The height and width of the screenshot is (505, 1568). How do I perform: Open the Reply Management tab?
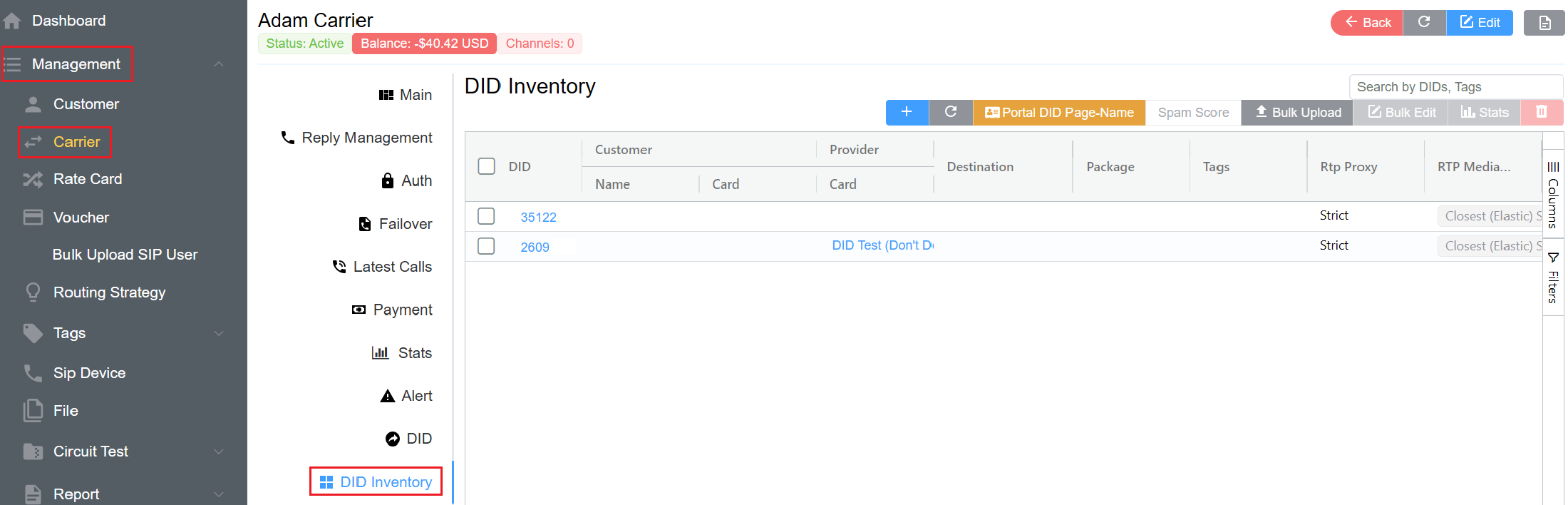[357, 138]
